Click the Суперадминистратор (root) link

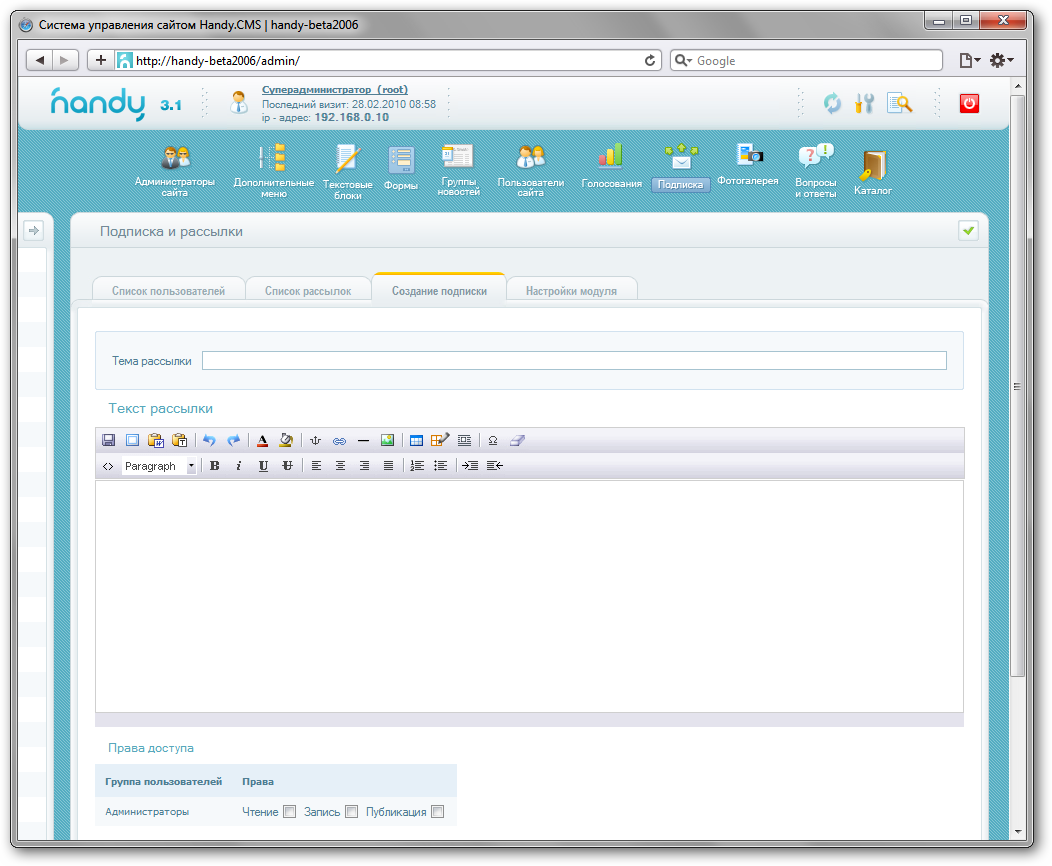click(334, 90)
